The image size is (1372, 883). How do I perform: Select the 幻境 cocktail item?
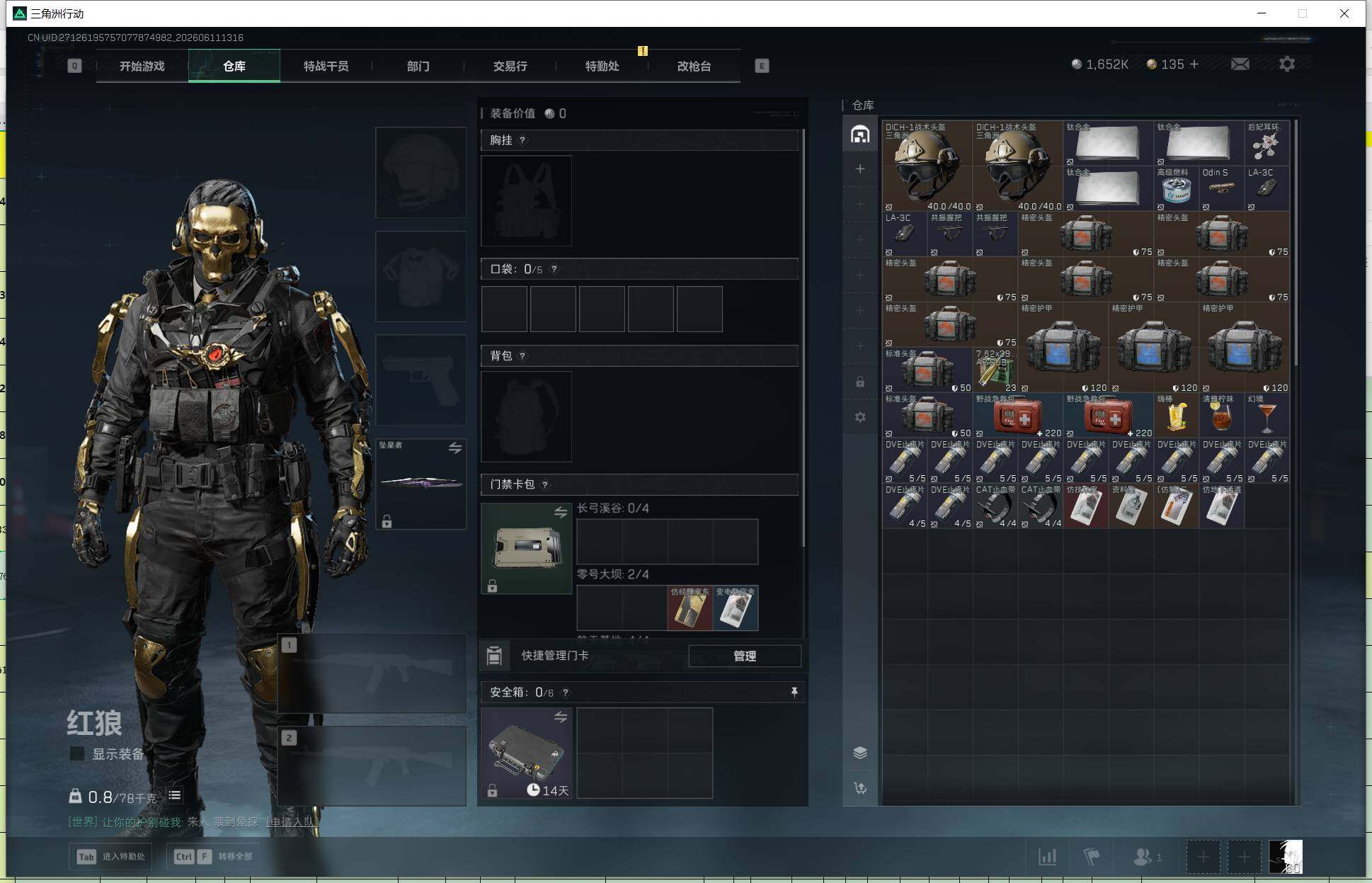point(1266,415)
